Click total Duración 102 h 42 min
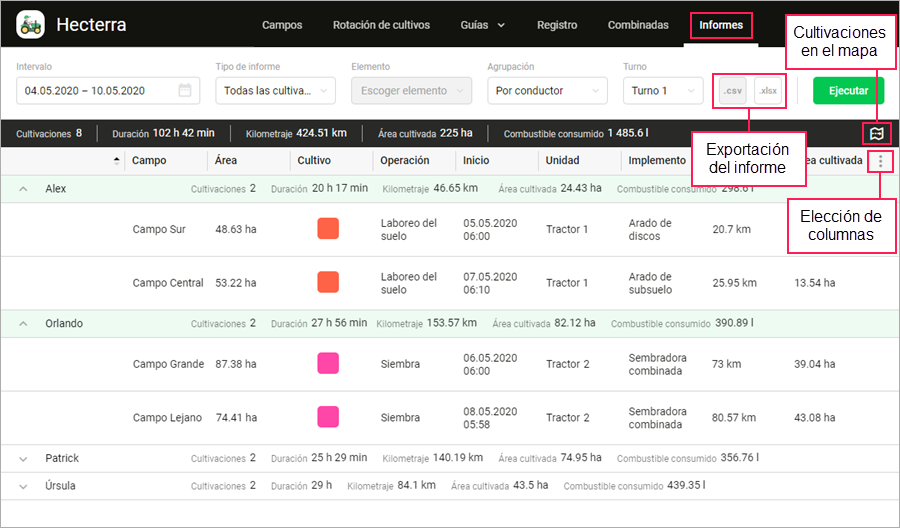900x528 pixels. [163, 133]
